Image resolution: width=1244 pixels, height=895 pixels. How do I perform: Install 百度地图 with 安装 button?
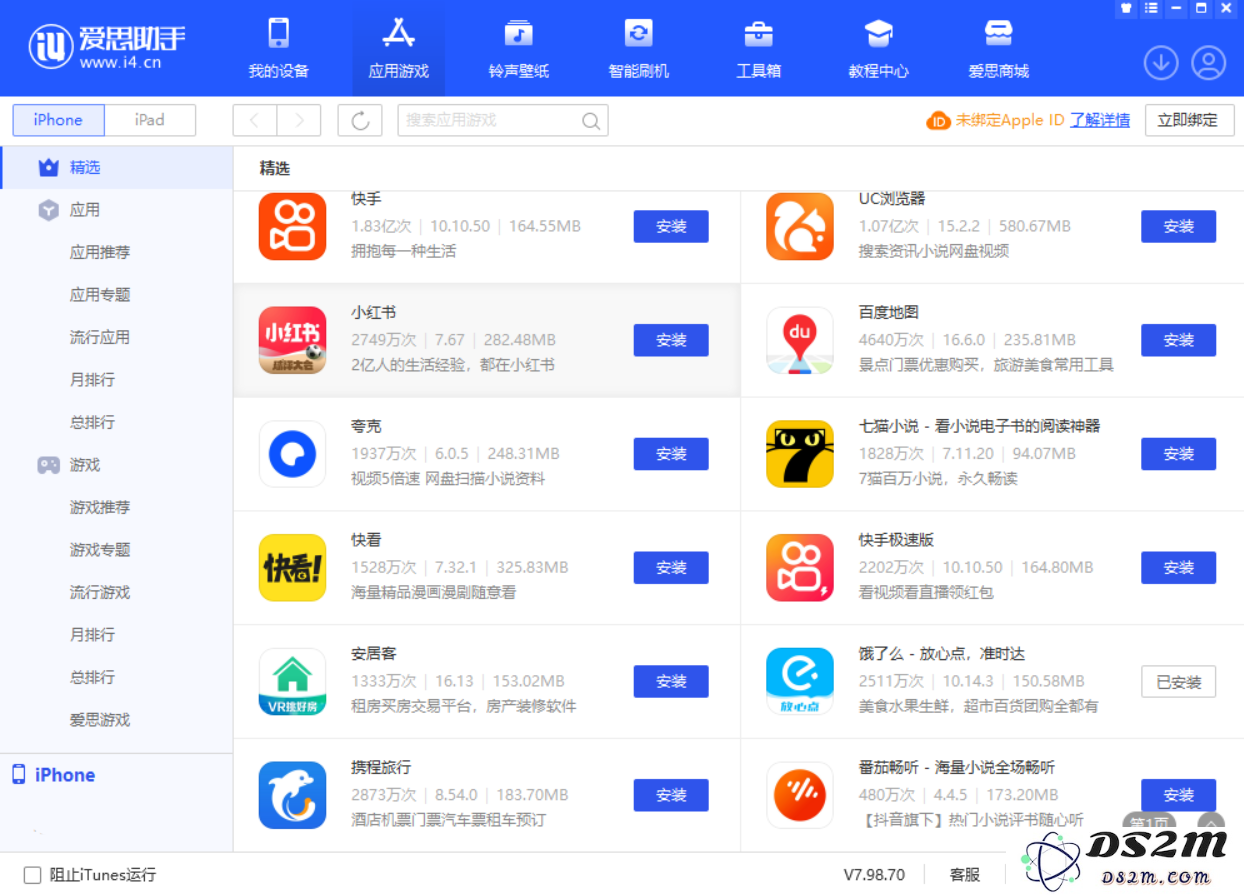tap(1179, 340)
